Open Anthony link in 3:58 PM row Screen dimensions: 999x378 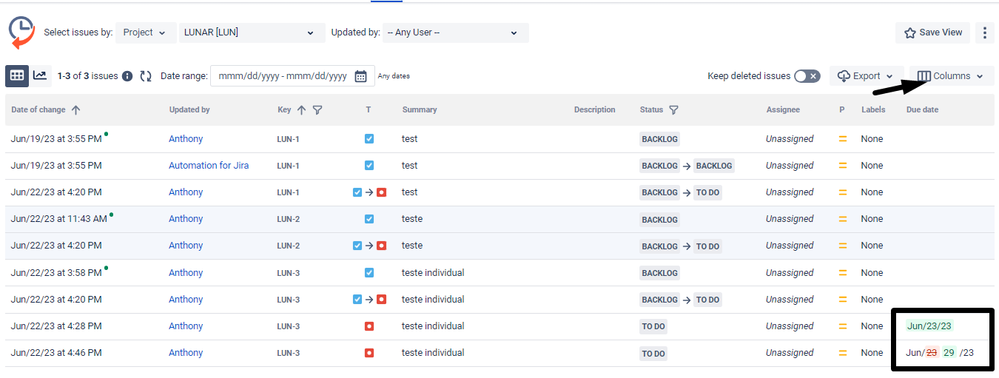(x=185, y=272)
